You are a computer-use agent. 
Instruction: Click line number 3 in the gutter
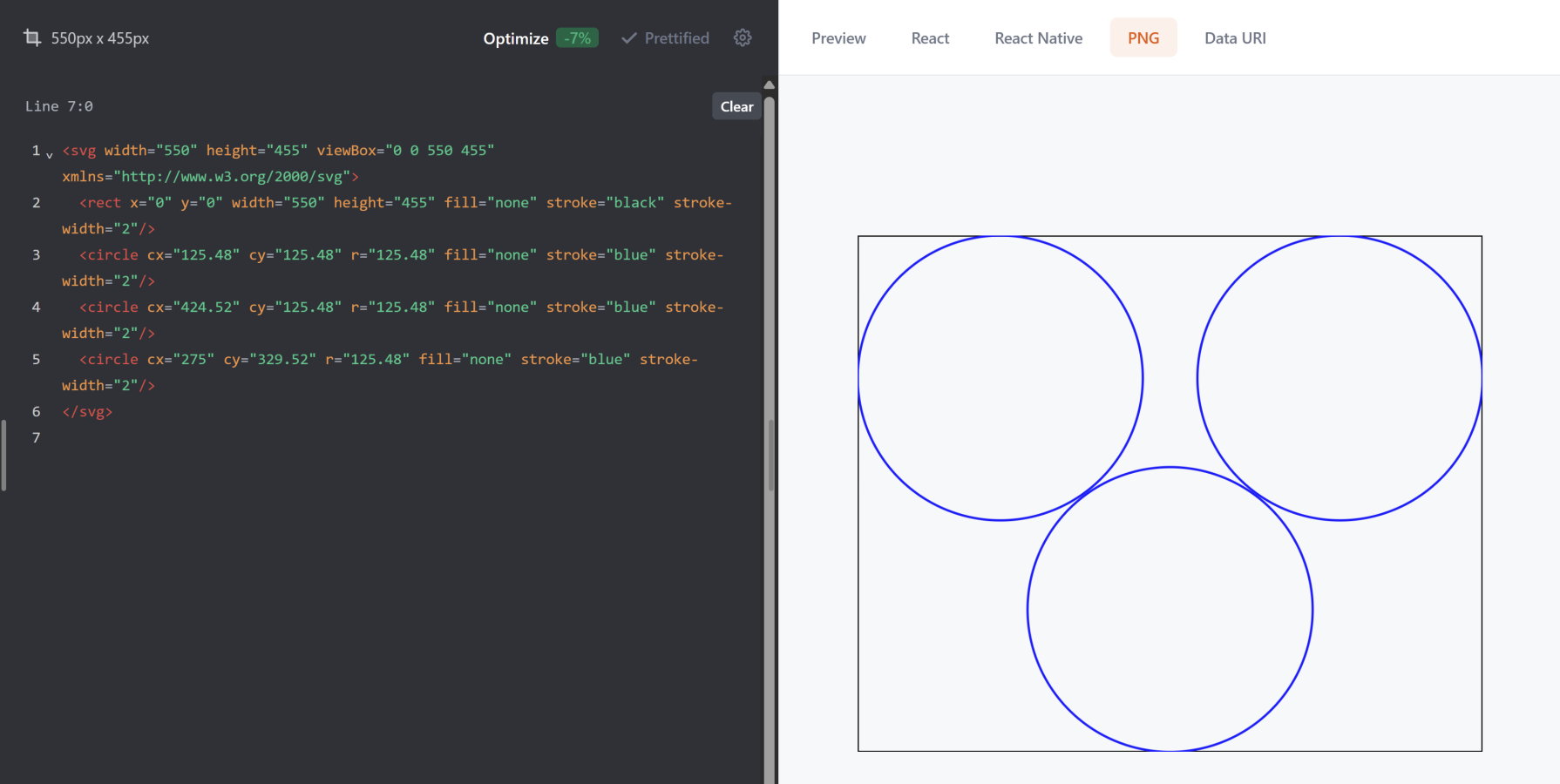pyautogui.click(x=37, y=255)
